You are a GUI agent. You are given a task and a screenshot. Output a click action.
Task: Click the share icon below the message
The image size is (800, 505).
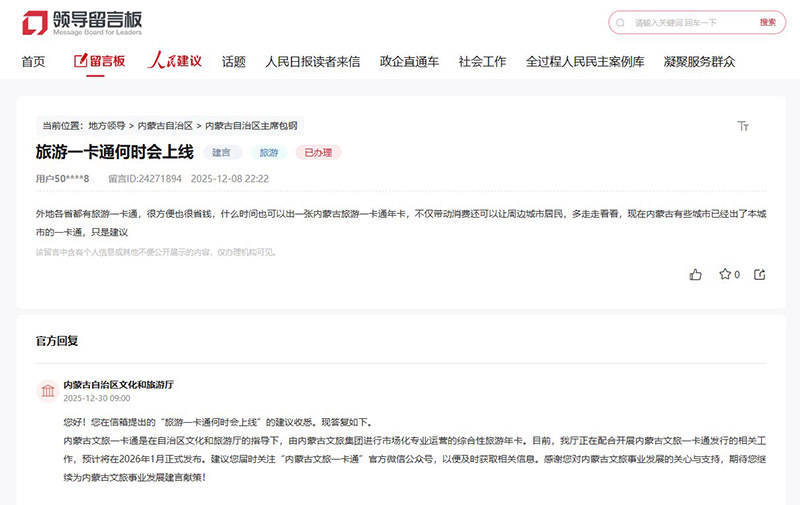(x=760, y=274)
